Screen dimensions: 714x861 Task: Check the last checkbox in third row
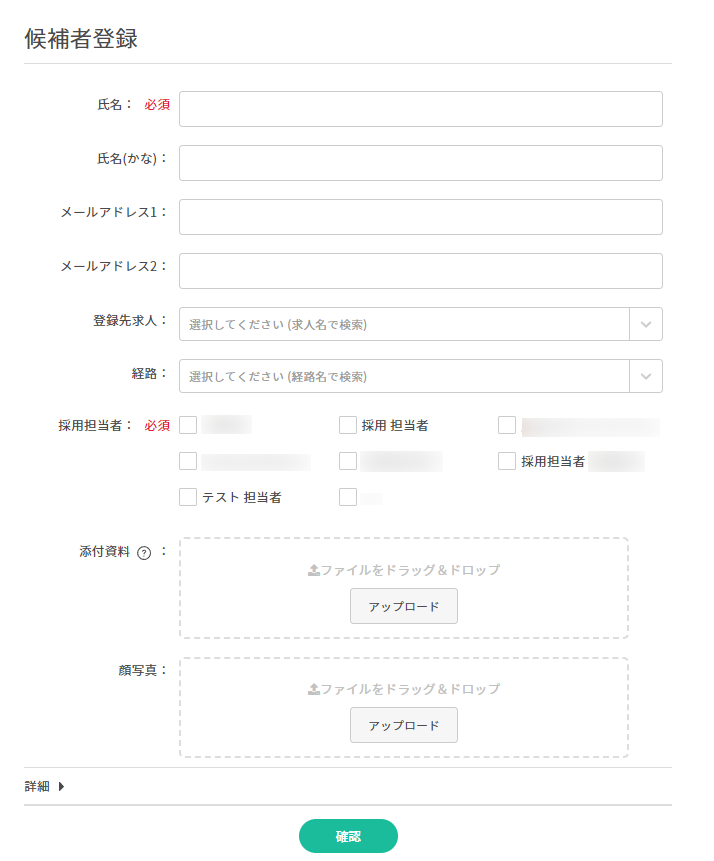coord(348,497)
